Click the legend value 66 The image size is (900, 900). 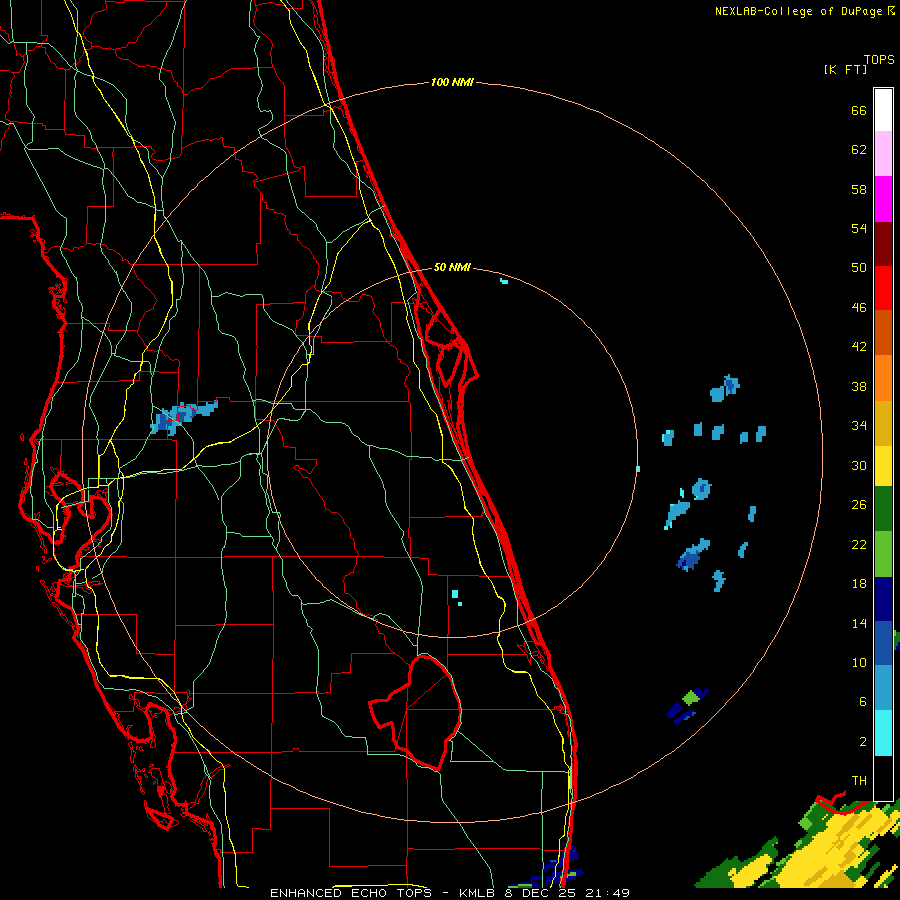[x=859, y=111]
